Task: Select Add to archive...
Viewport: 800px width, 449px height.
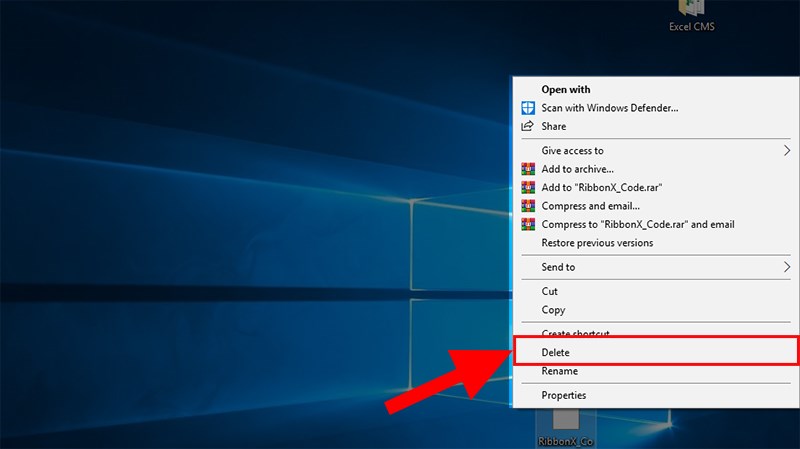Action: (656, 169)
